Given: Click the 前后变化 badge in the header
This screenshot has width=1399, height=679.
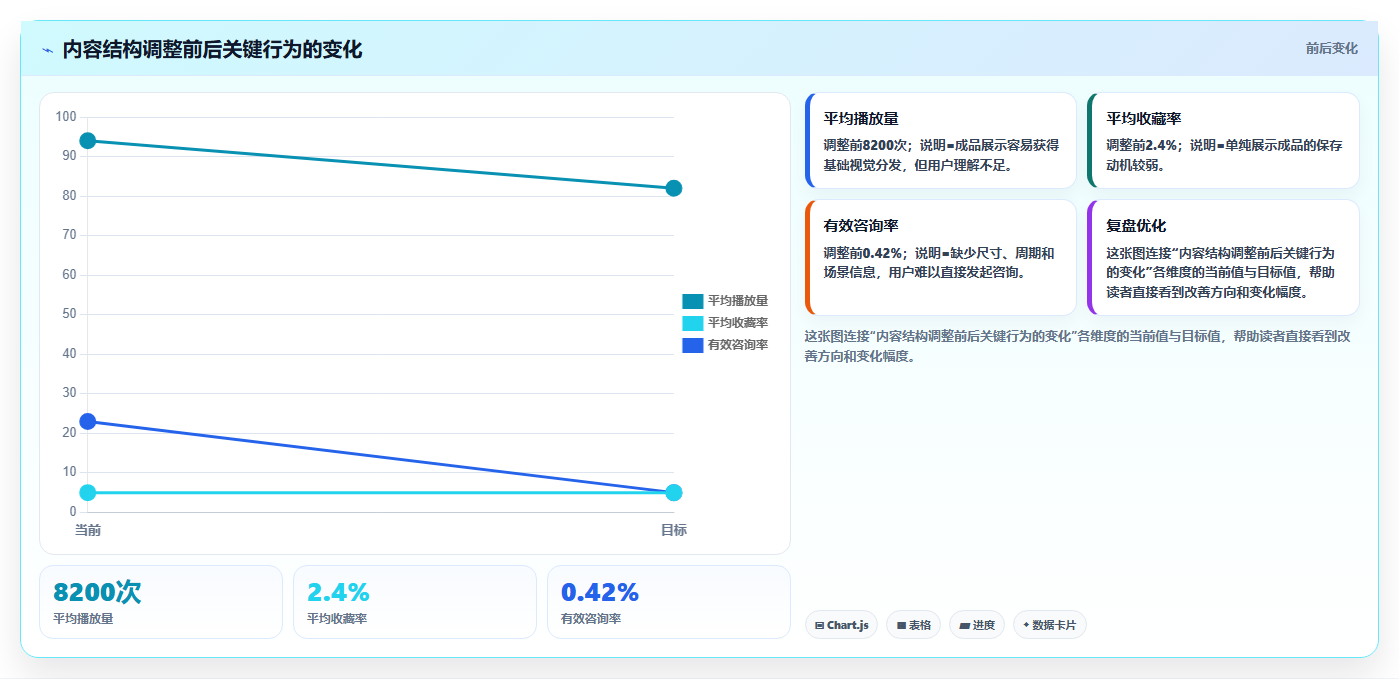Looking at the screenshot, I should tap(1331, 48).
